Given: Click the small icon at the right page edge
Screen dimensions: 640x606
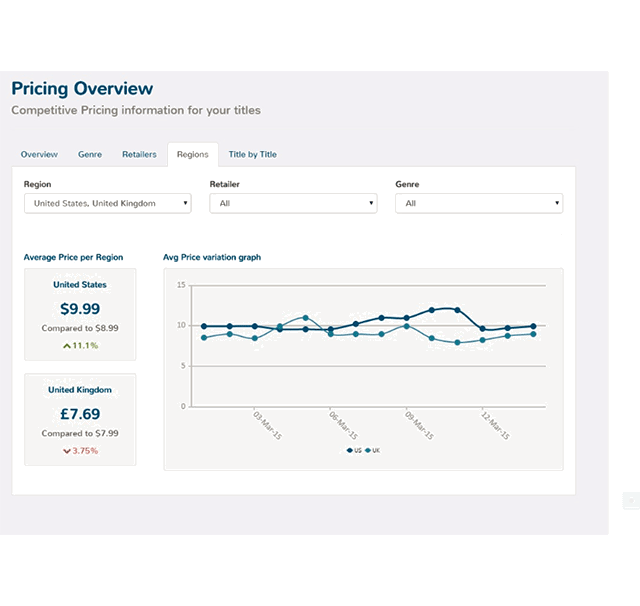Looking at the screenshot, I should point(630,500).
